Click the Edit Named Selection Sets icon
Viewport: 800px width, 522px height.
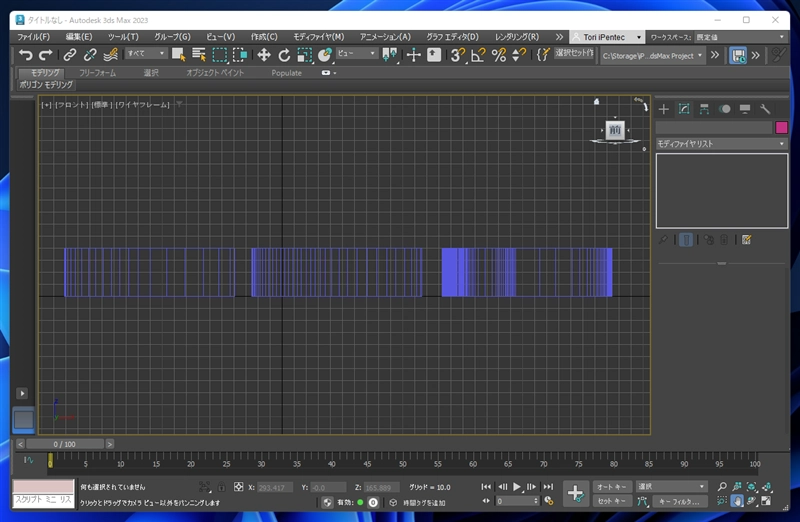(543, 55)
